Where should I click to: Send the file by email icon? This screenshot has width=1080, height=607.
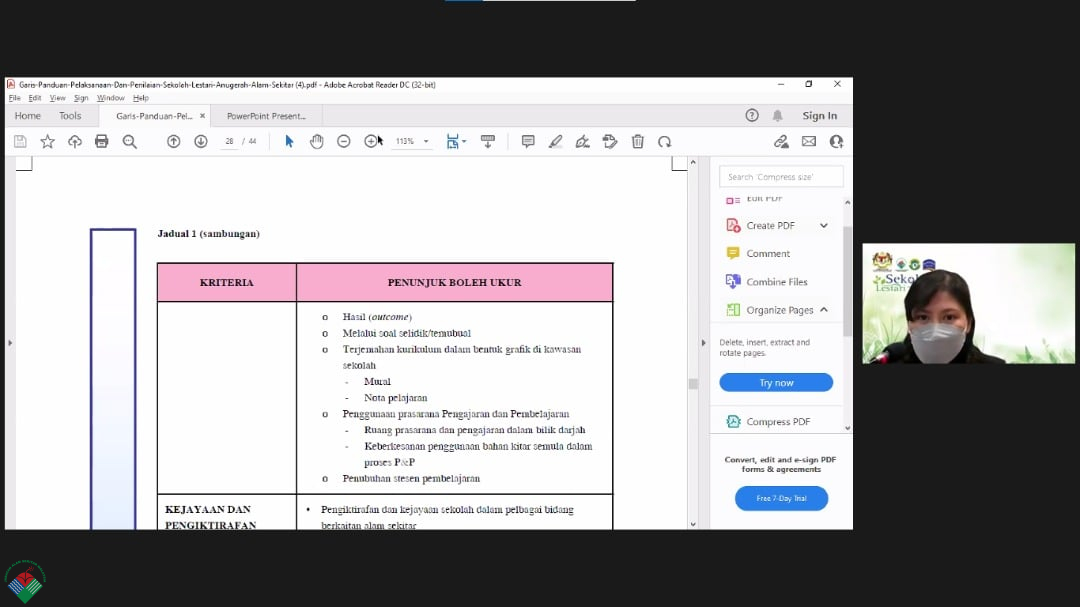809,141
